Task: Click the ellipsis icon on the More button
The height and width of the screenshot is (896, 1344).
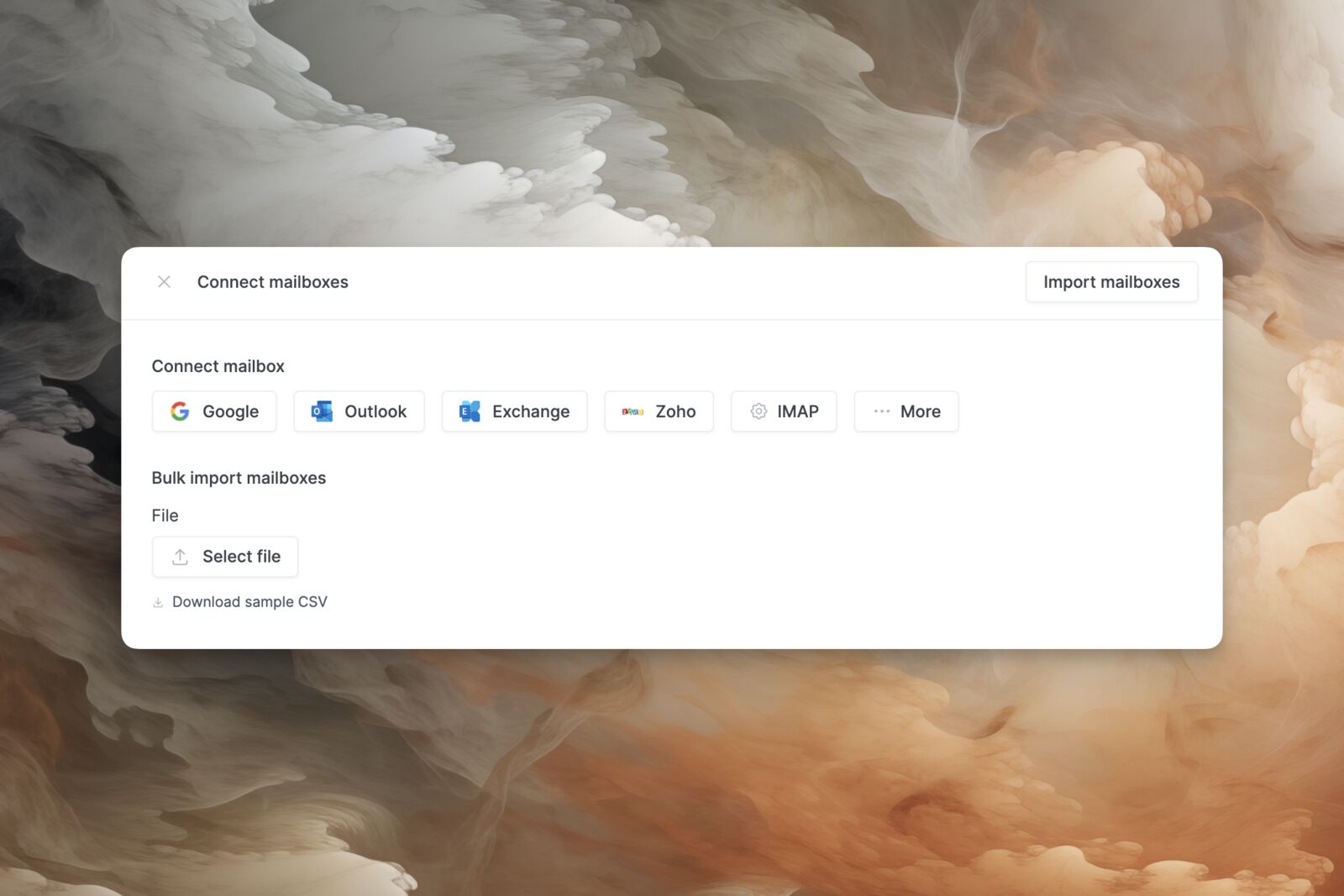Action: tap(881, 411)
